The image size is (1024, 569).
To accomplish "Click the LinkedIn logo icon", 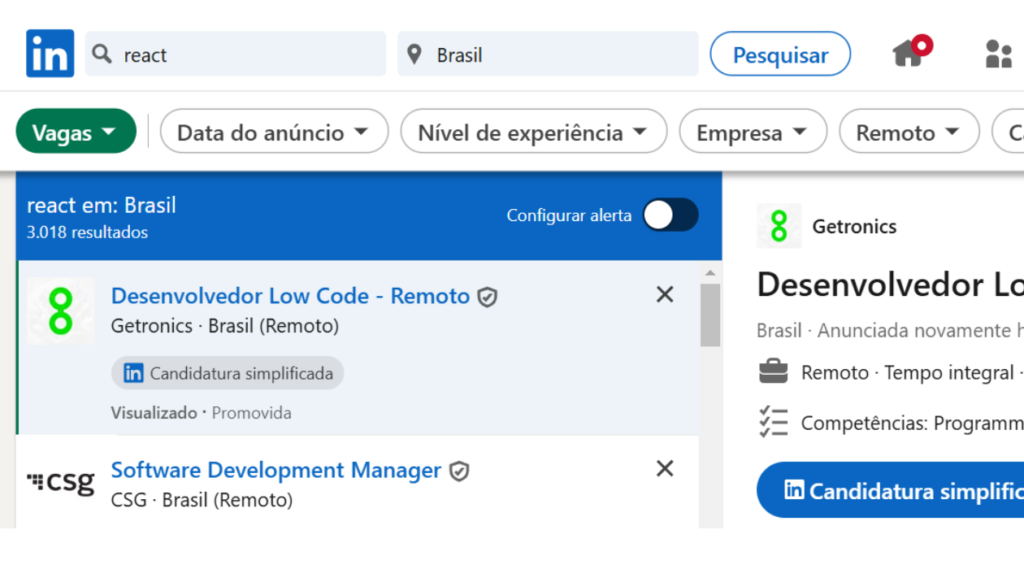I will point(49,54).
